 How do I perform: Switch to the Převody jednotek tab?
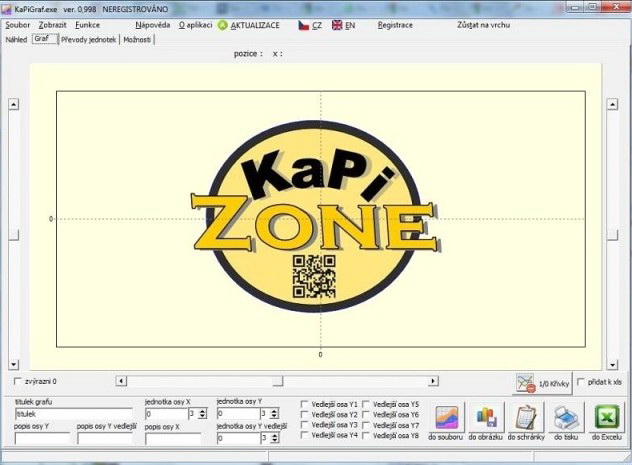(x=89, y=39)
